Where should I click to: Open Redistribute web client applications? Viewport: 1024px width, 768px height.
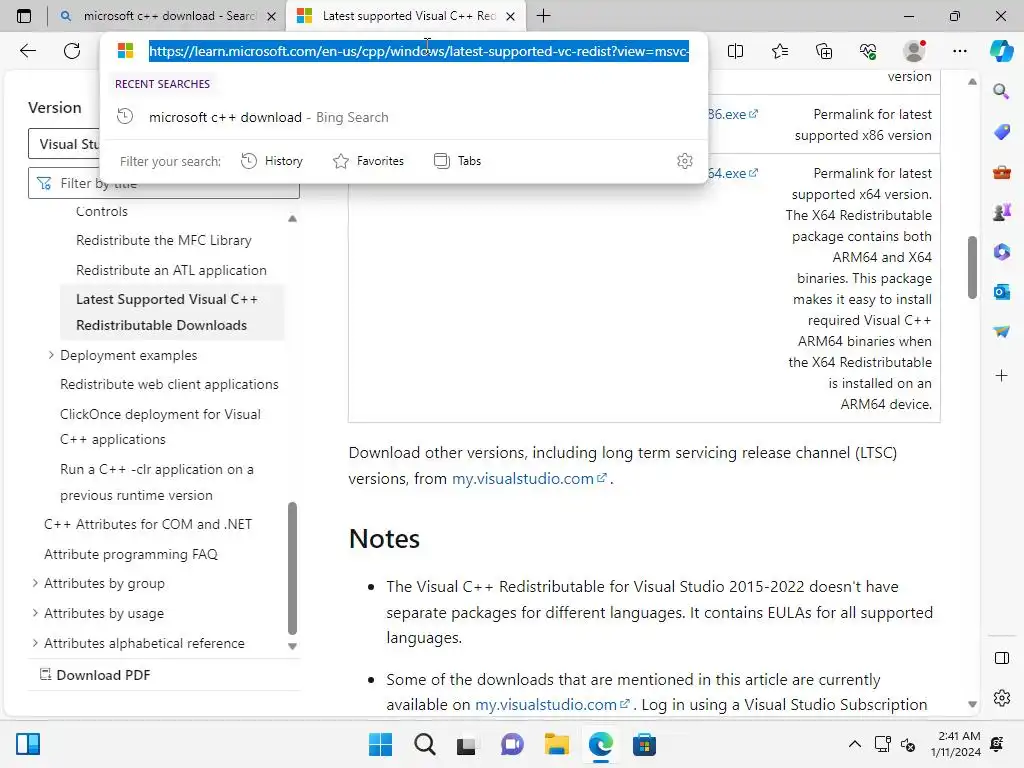pos(169,384)
